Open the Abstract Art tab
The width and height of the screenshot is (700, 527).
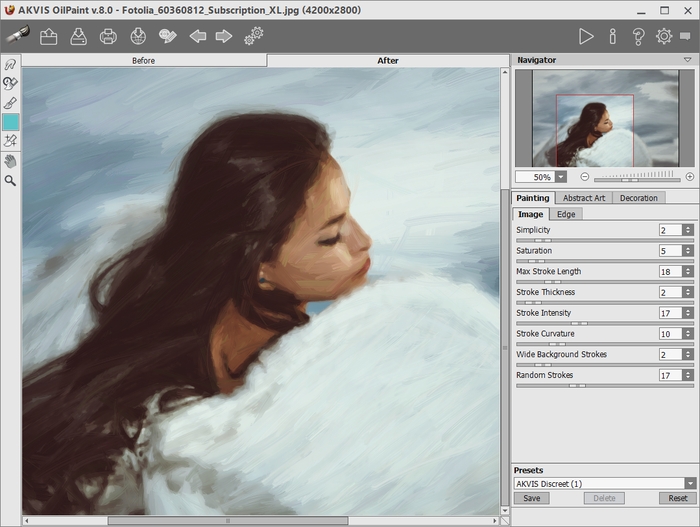pyautogui.click(x=583, y=198)
